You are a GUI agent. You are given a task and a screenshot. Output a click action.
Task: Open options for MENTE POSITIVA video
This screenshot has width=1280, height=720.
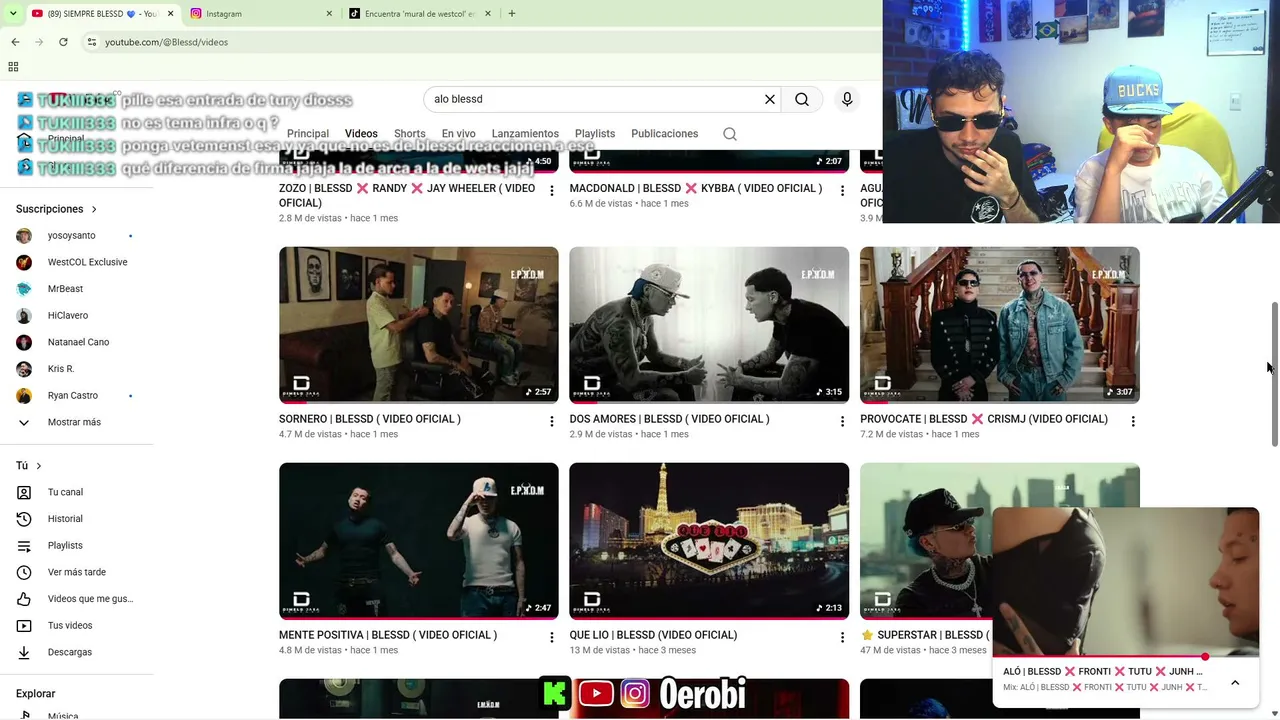[x=551, y=638]
